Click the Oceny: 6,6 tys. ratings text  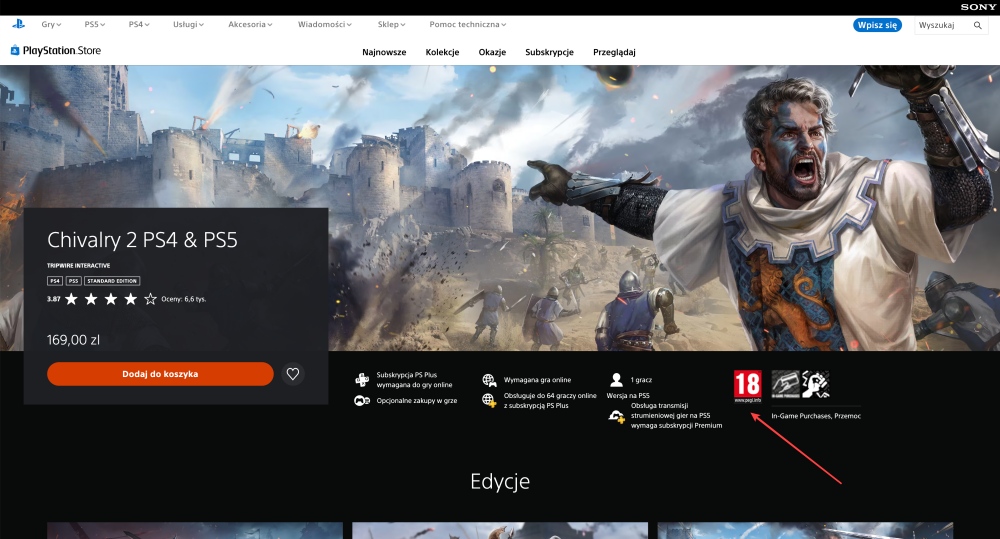click(184, 299)
